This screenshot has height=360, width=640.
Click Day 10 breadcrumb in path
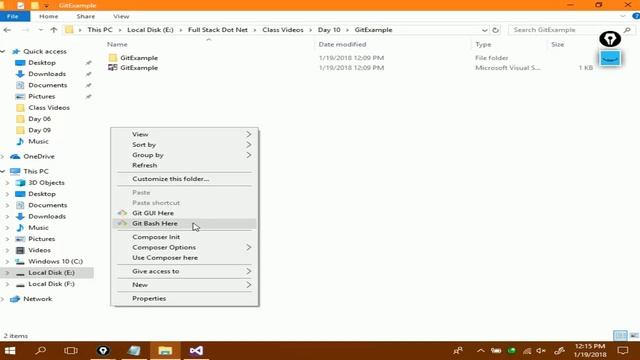point(329,30)
